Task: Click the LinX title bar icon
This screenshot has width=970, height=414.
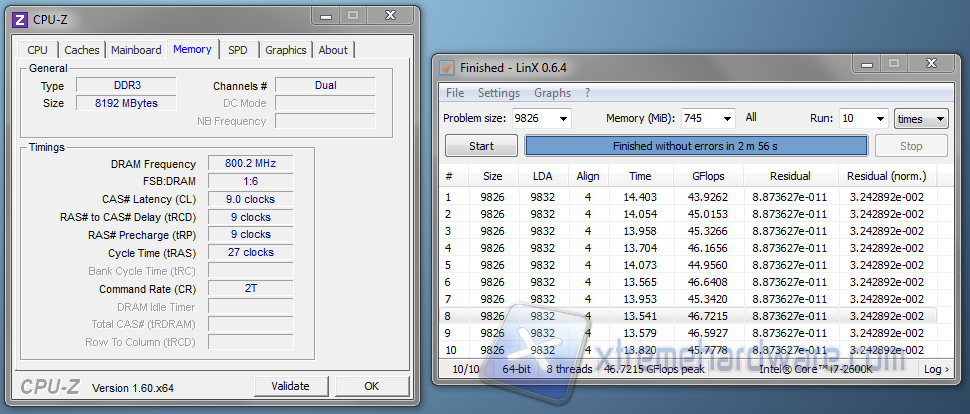Action: pyautogui.click(x=447, y=67)
